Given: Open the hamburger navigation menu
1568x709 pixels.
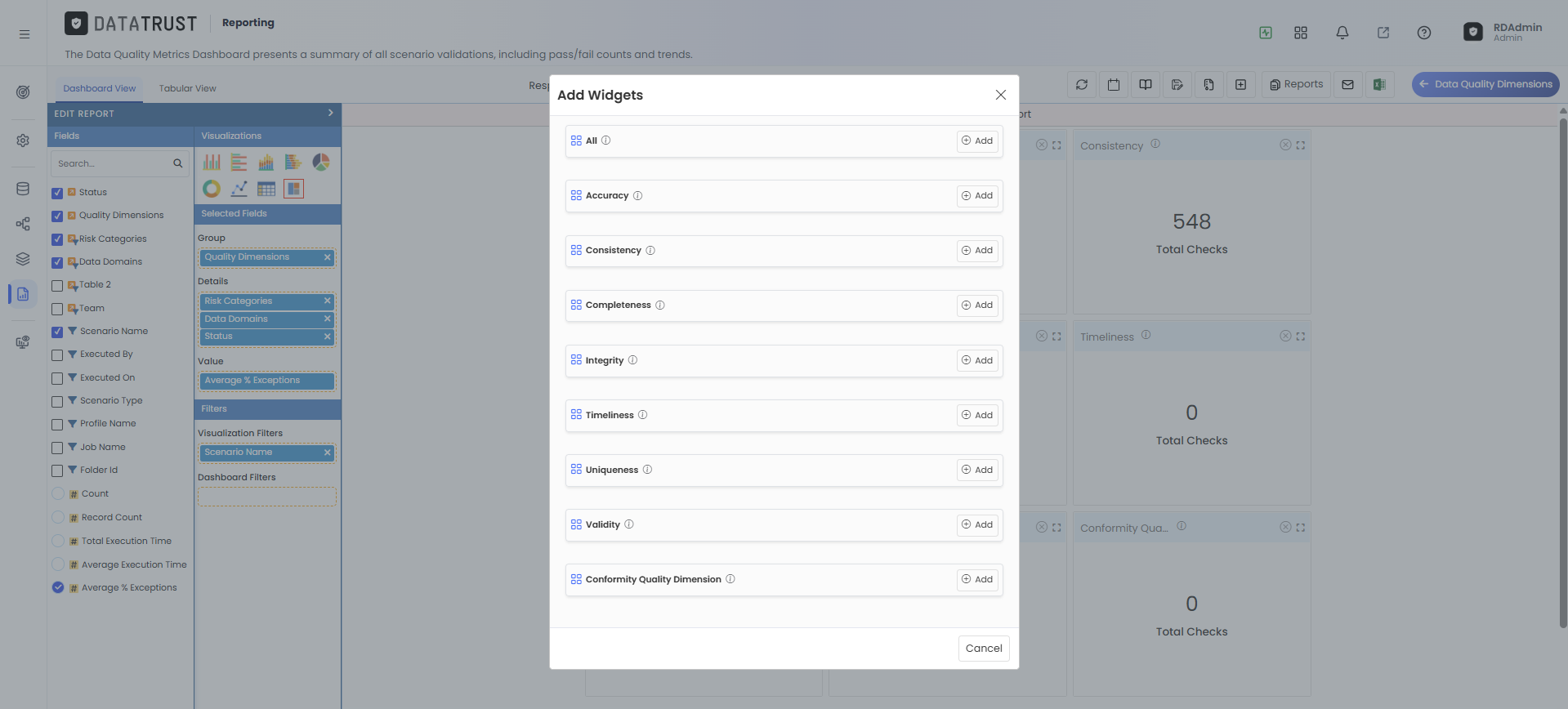Looking at the screenshot, I should pos(25,34).
